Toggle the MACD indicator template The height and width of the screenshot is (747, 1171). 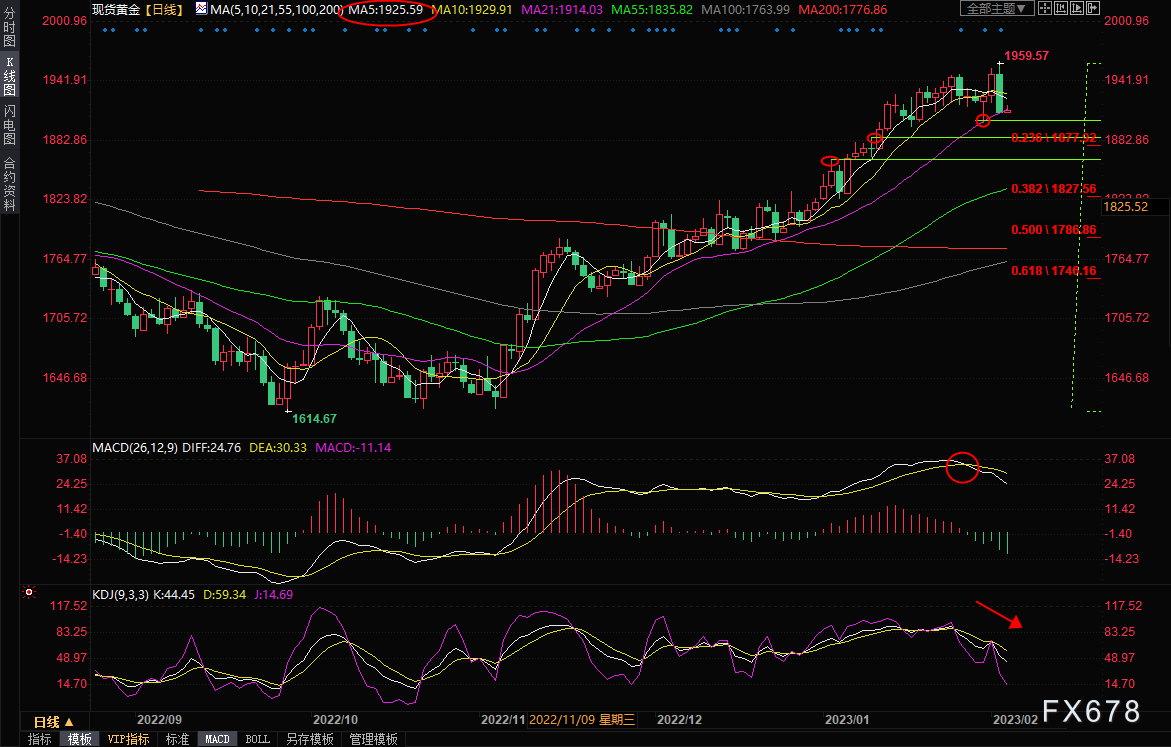click(217, 739)
